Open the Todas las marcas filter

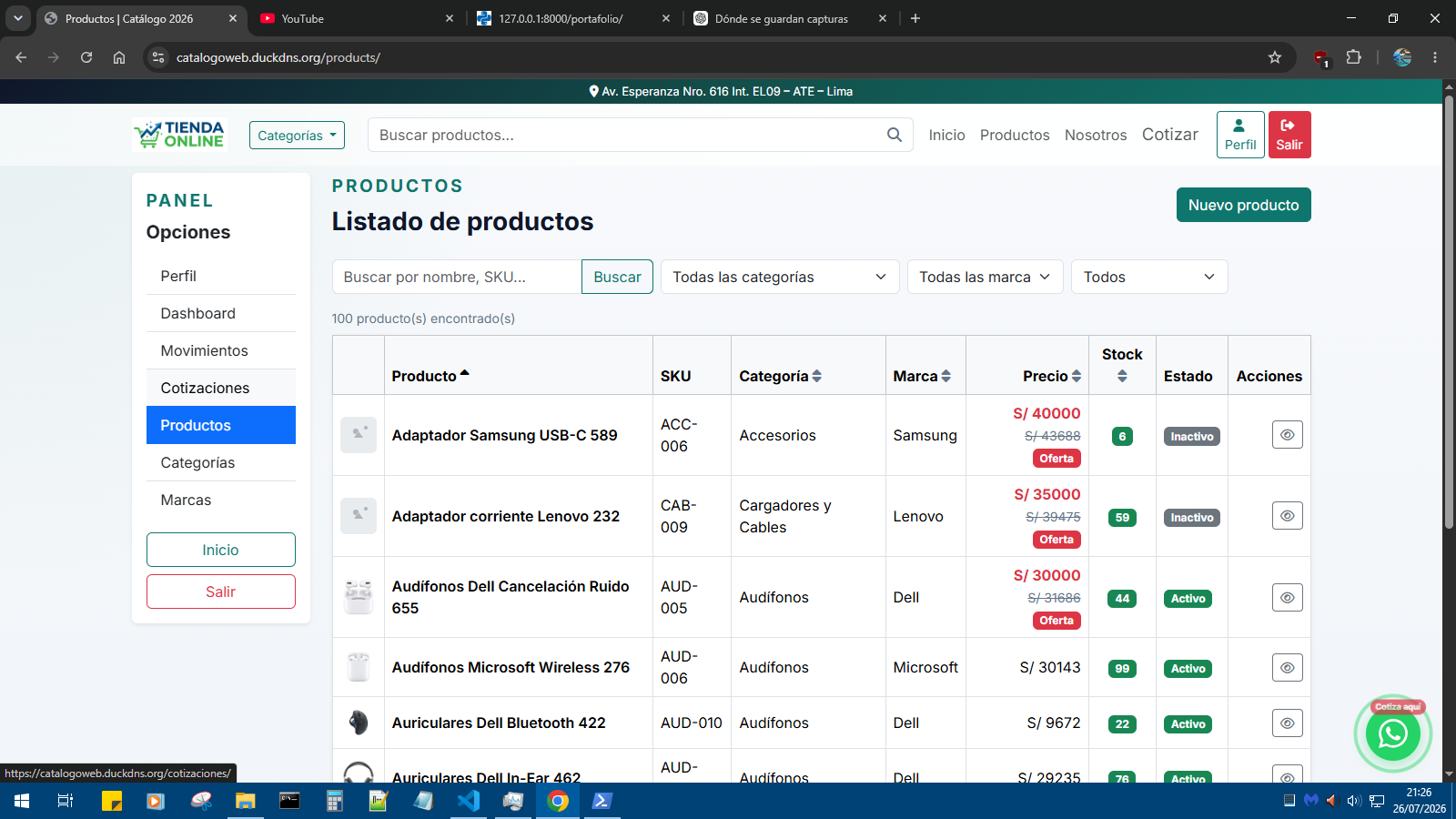(x=986, y=277)
